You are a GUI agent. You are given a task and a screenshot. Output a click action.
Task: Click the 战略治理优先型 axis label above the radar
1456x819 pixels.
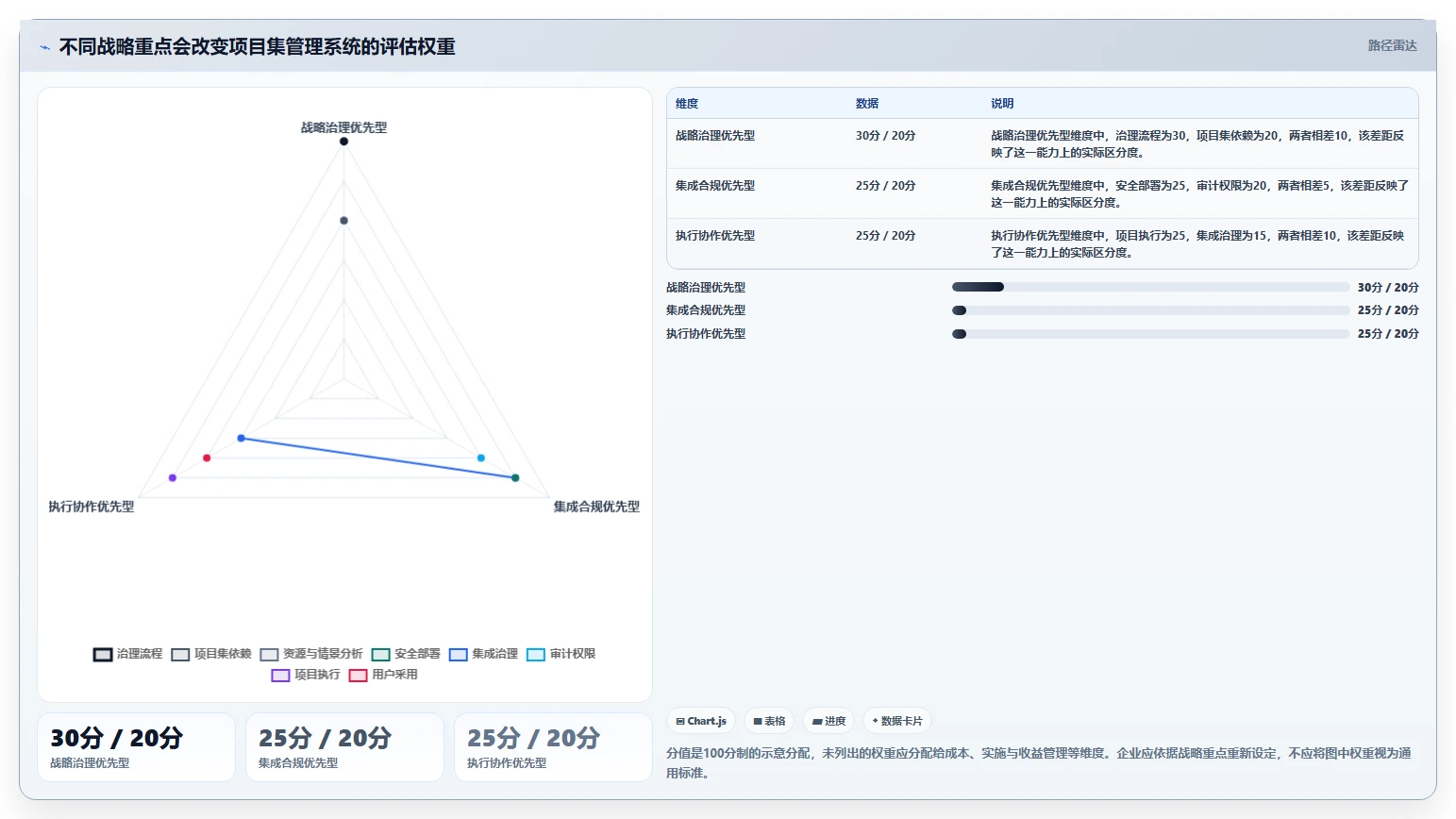[343, 127]
